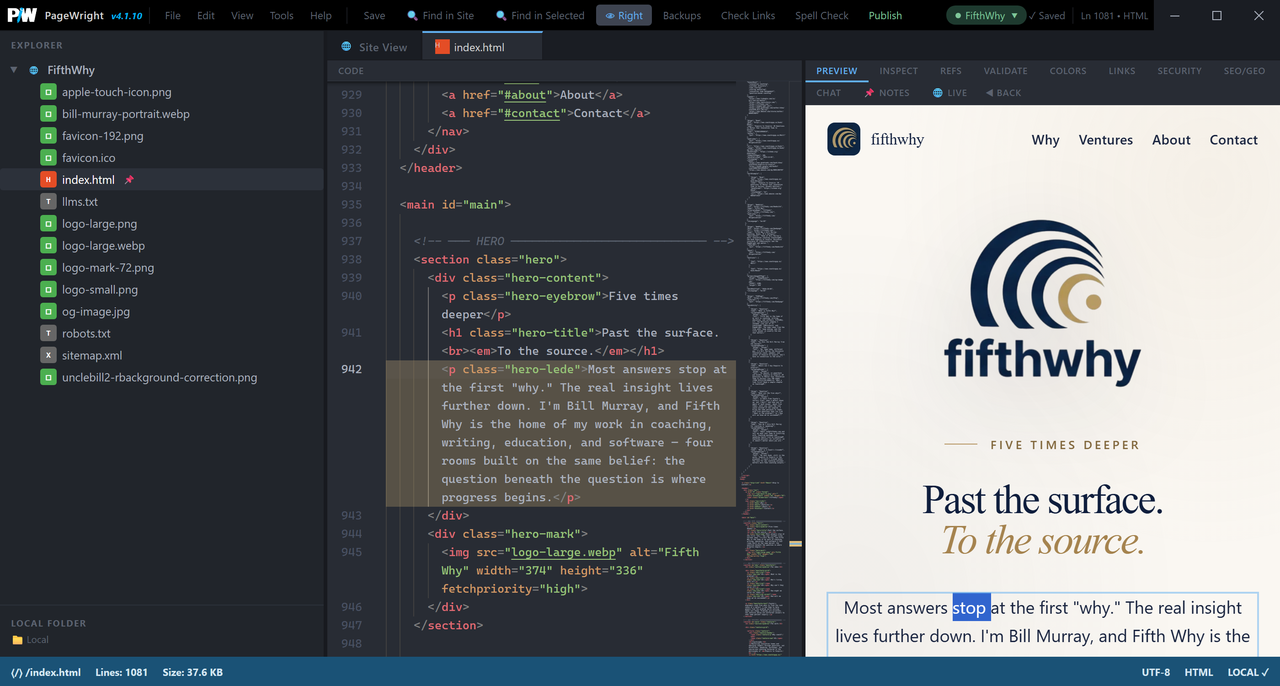Click Find in Site toolbar button
This screenshot has height=686, width=1280.
[x=441, y=16]
